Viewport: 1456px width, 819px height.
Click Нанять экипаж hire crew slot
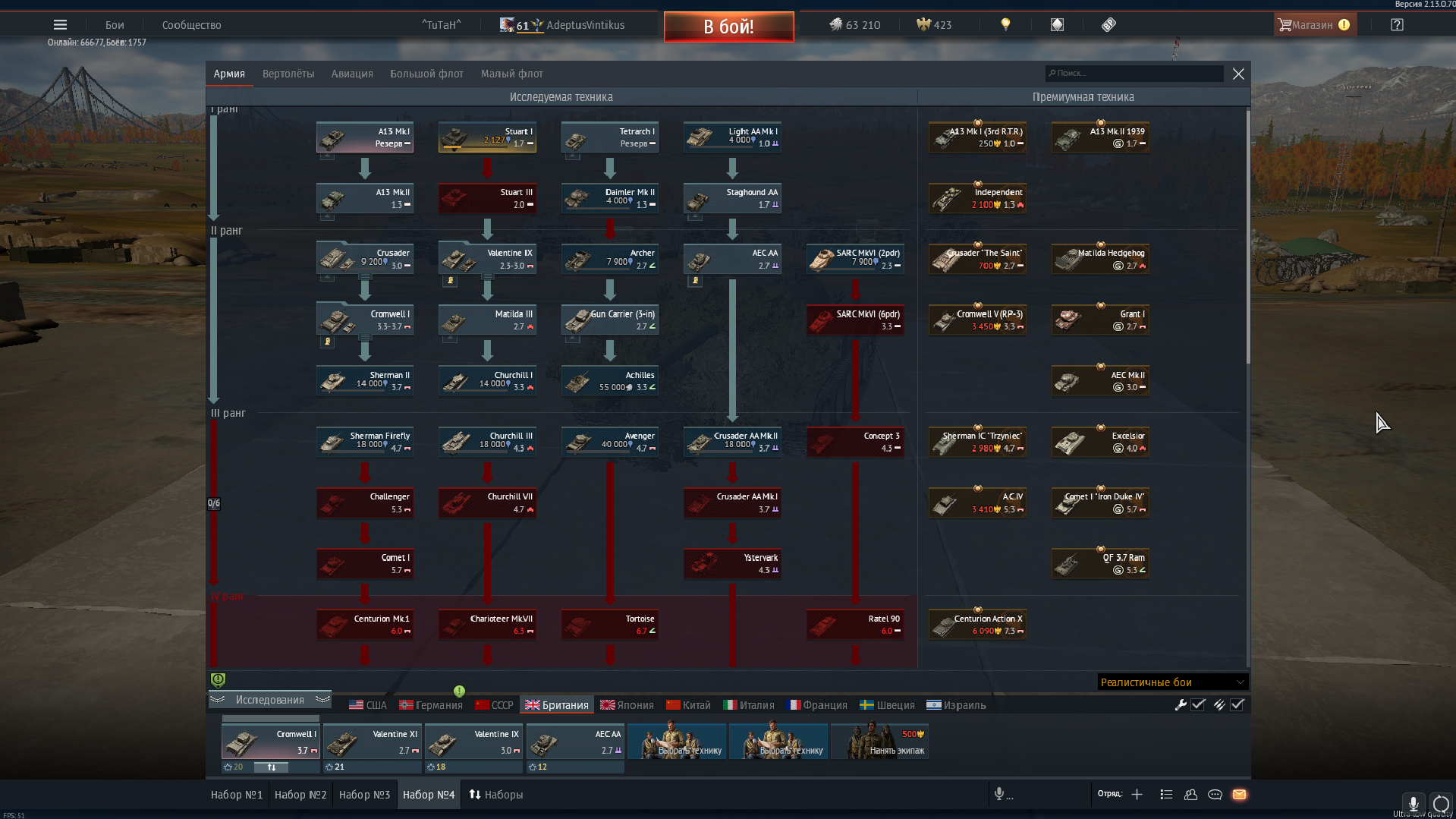(880, 742)
